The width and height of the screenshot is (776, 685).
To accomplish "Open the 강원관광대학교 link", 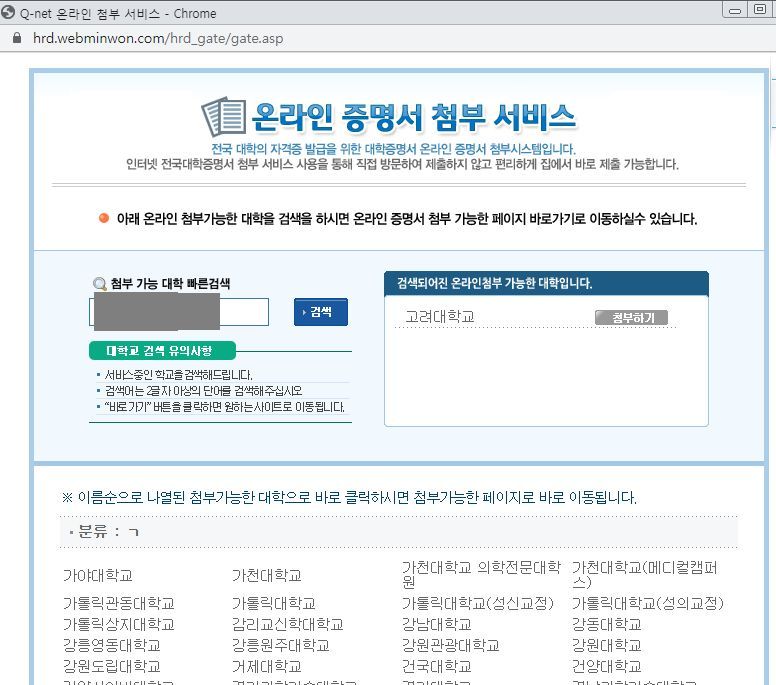I will 450,645.
